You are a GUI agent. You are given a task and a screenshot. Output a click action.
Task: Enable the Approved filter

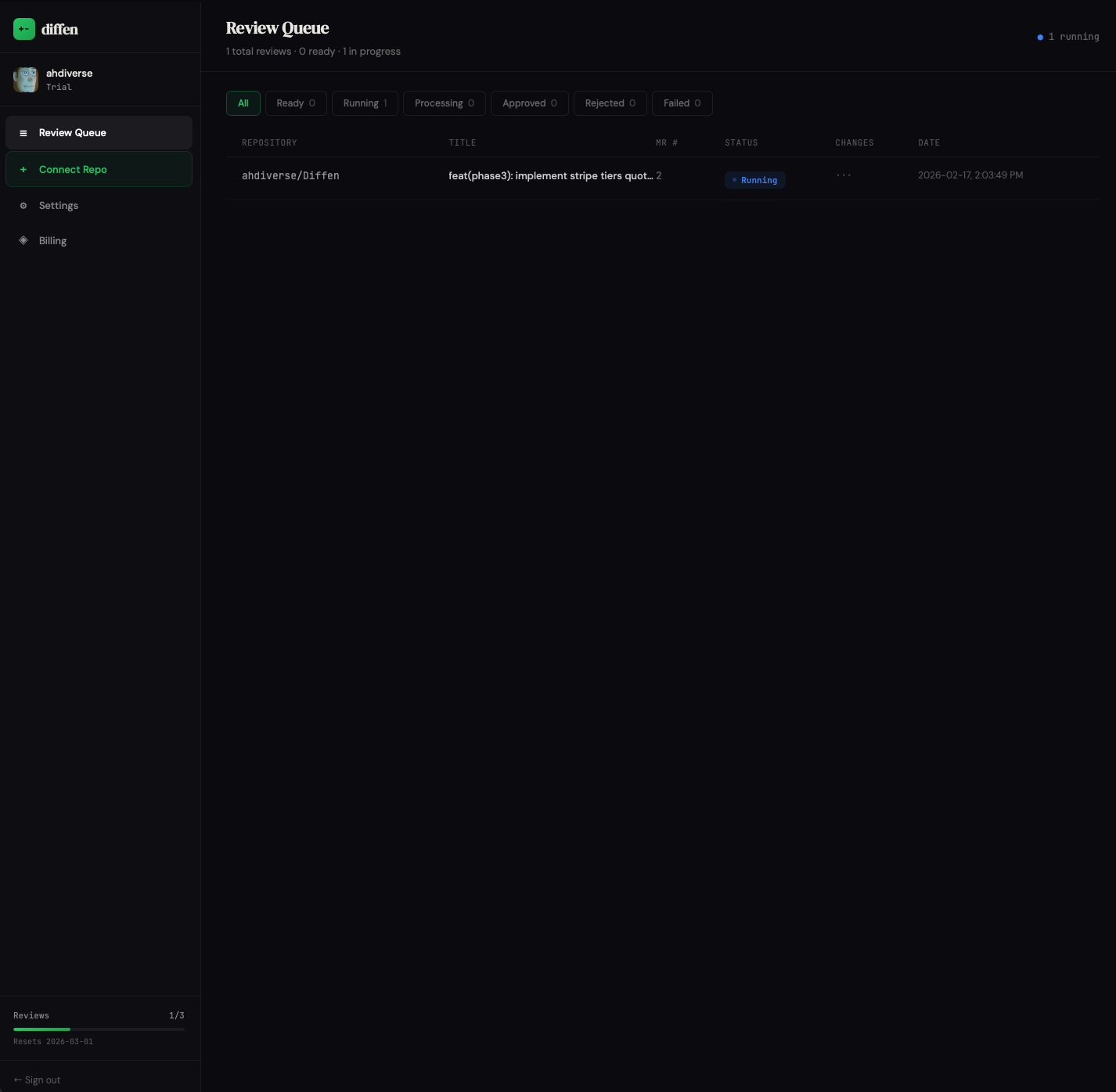tap(529, 103)
